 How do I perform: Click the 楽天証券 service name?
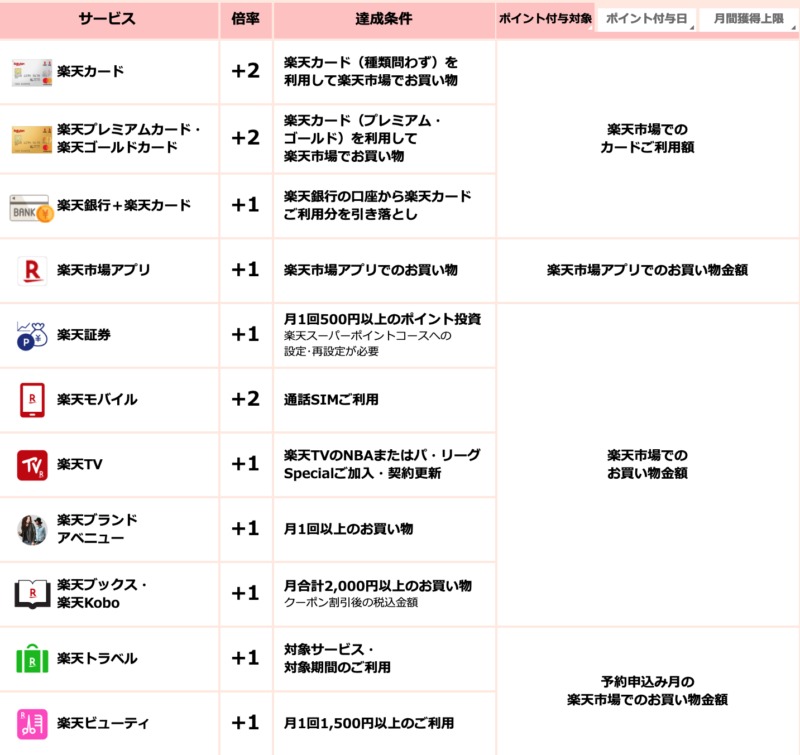[84, 335]
